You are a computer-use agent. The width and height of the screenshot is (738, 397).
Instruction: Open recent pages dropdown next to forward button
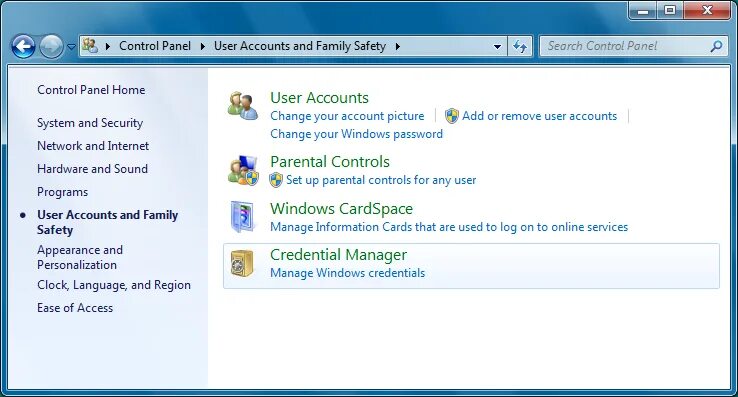pos(71,47)
